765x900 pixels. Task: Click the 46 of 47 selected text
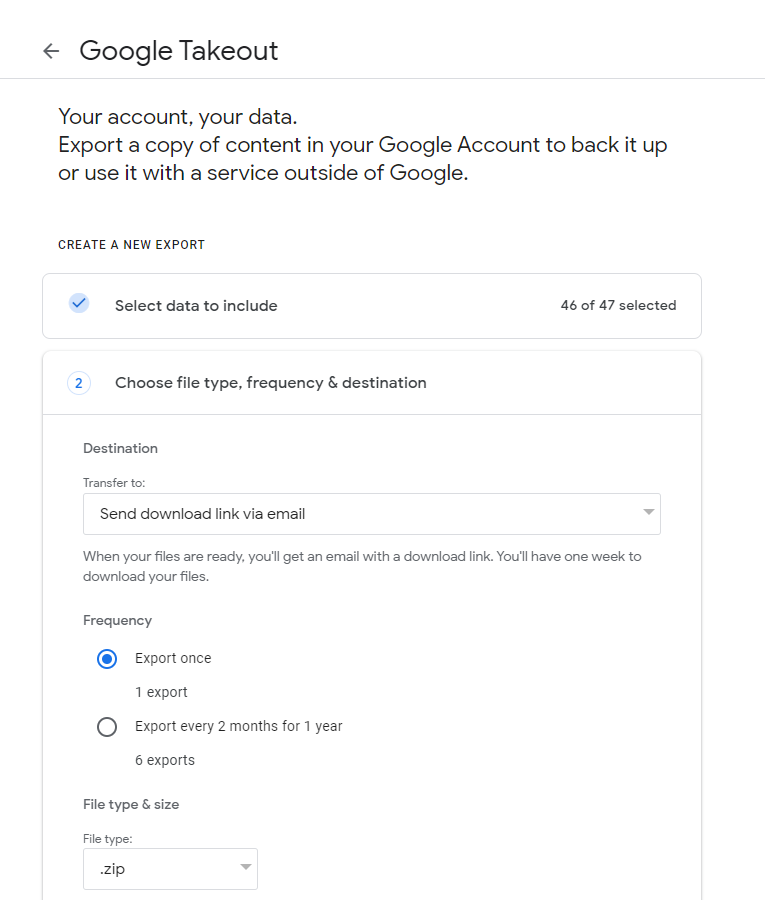618,305
